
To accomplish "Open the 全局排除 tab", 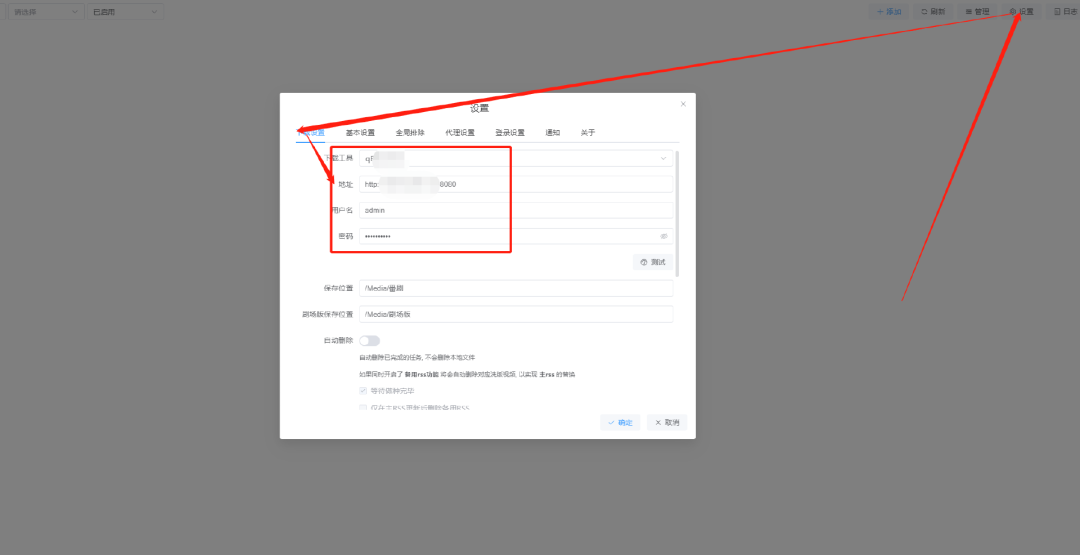I will 410,133.
